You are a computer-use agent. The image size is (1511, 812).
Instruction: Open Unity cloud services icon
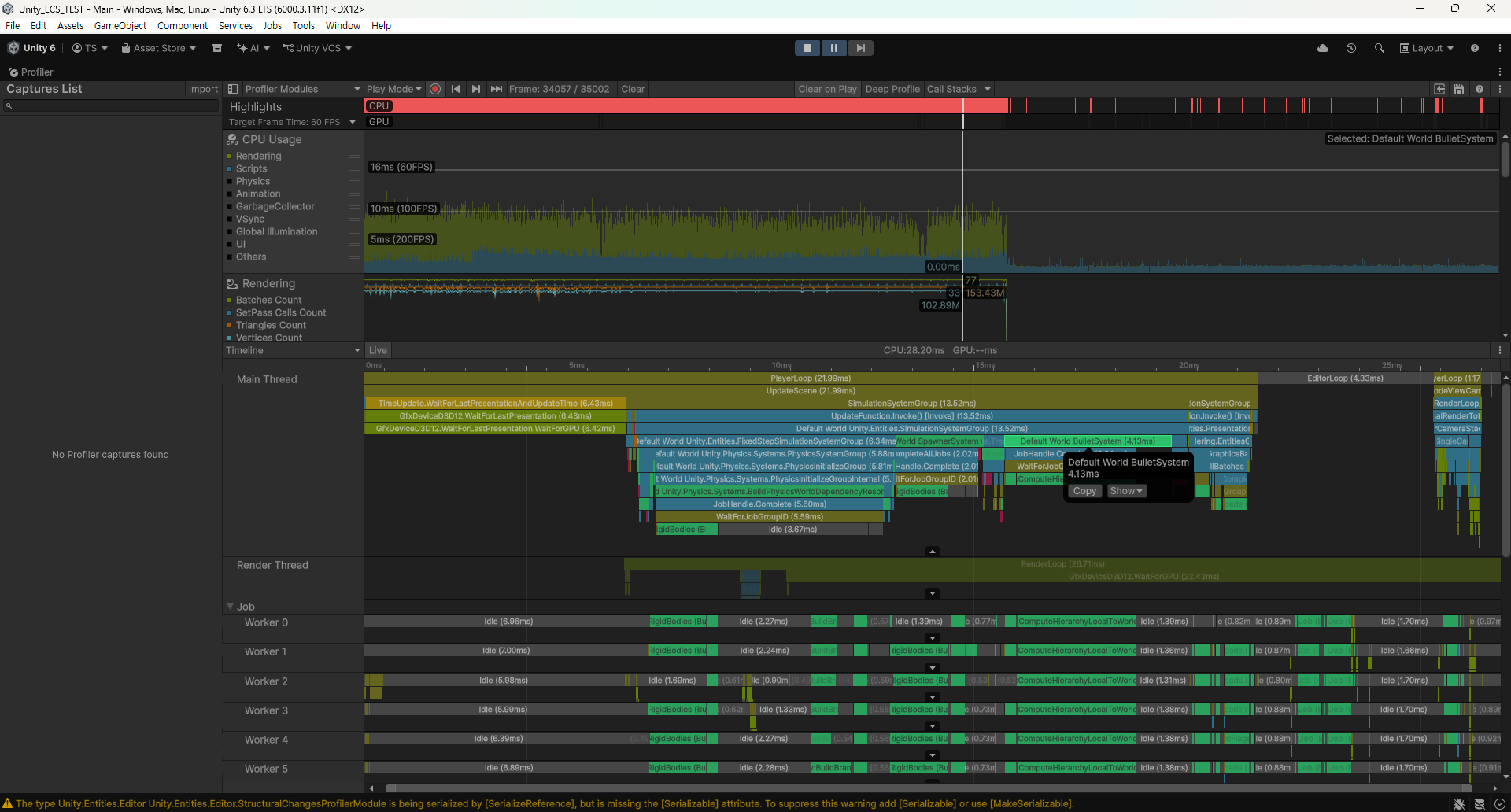1323,48
